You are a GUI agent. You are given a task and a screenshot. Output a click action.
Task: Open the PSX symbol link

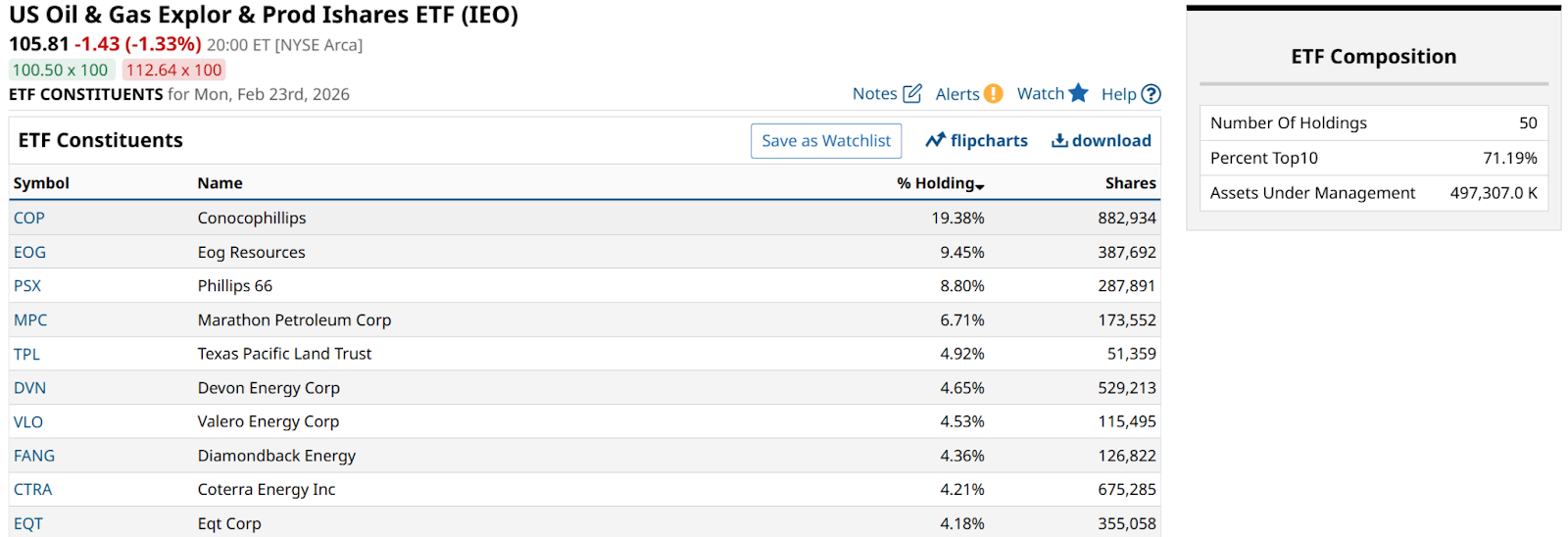(27, 286)
